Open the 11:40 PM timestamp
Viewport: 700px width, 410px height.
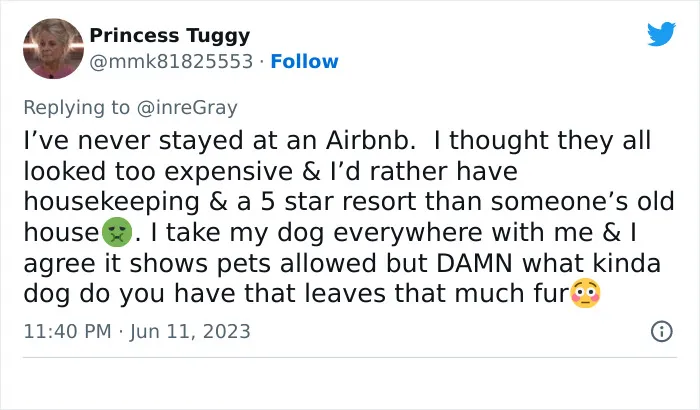pyautogui.click(x=67, y=331)
